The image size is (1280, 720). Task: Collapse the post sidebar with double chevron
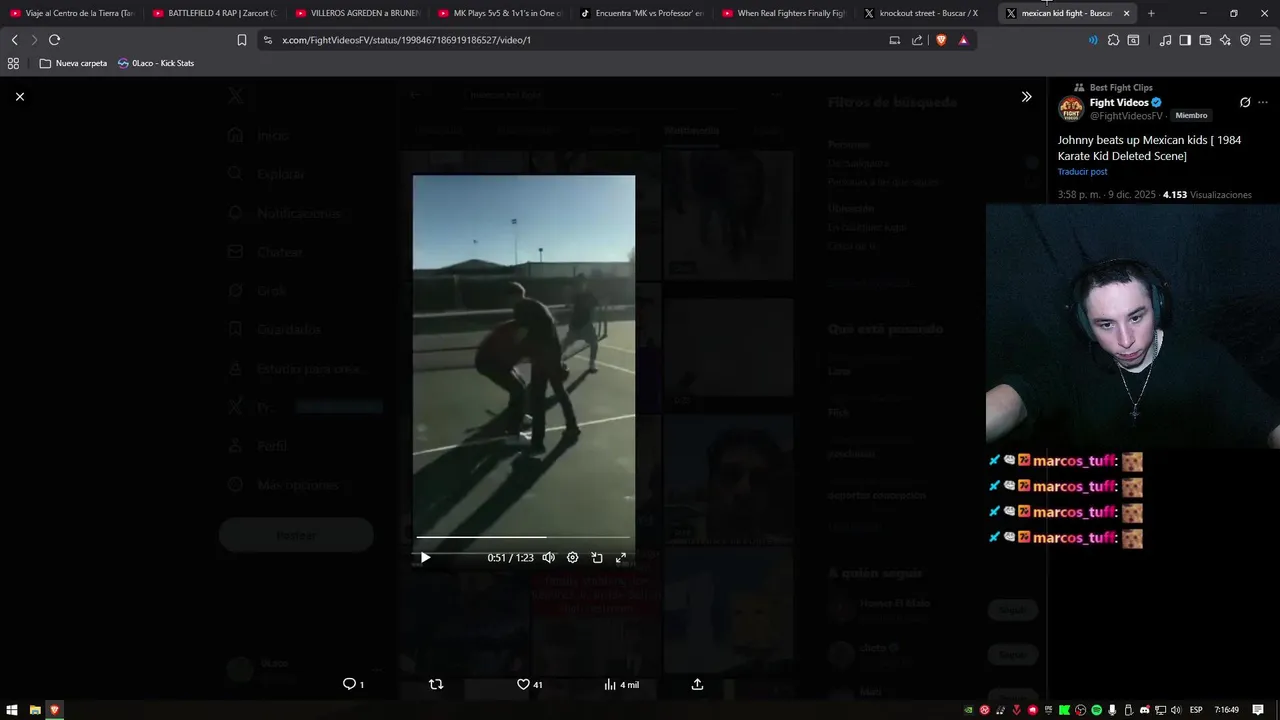[1026, 97]
